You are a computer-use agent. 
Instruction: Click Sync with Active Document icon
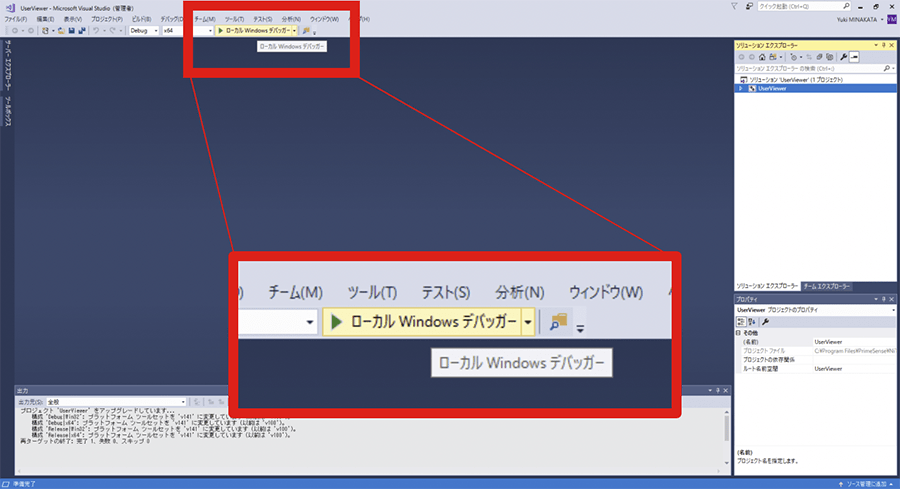[809, 57]
